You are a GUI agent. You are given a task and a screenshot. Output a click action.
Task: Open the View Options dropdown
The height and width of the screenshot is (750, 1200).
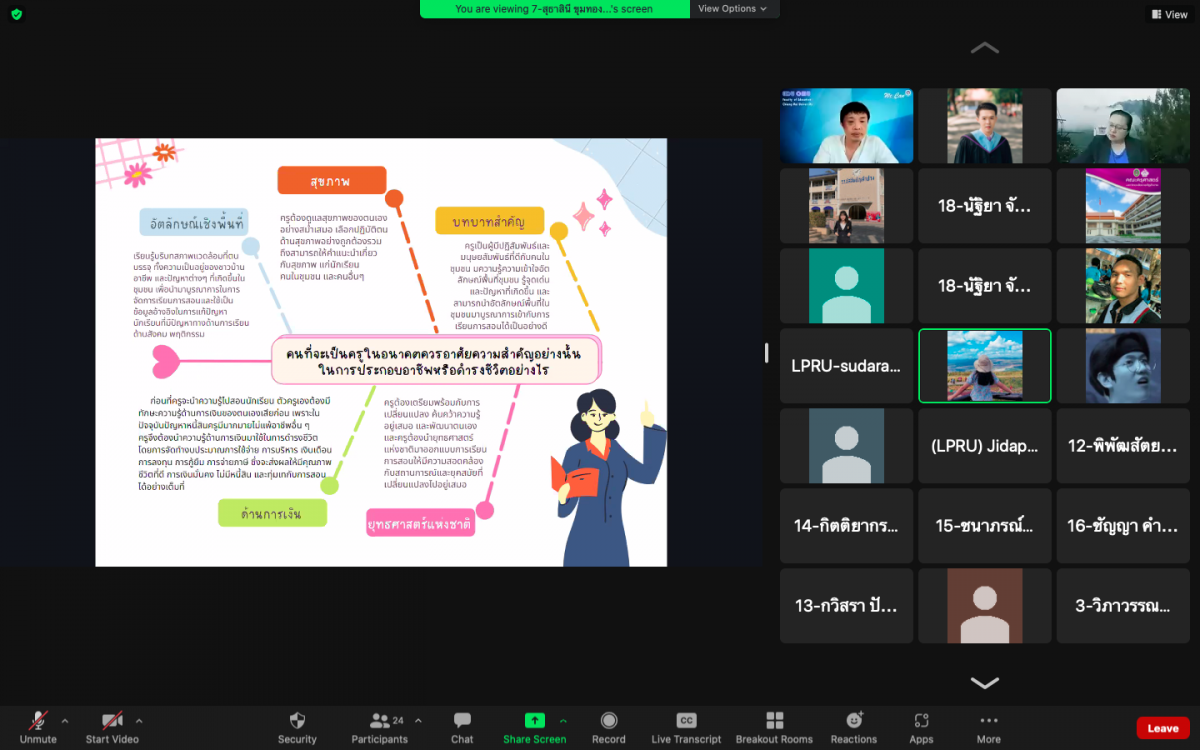tap(733, 9)
